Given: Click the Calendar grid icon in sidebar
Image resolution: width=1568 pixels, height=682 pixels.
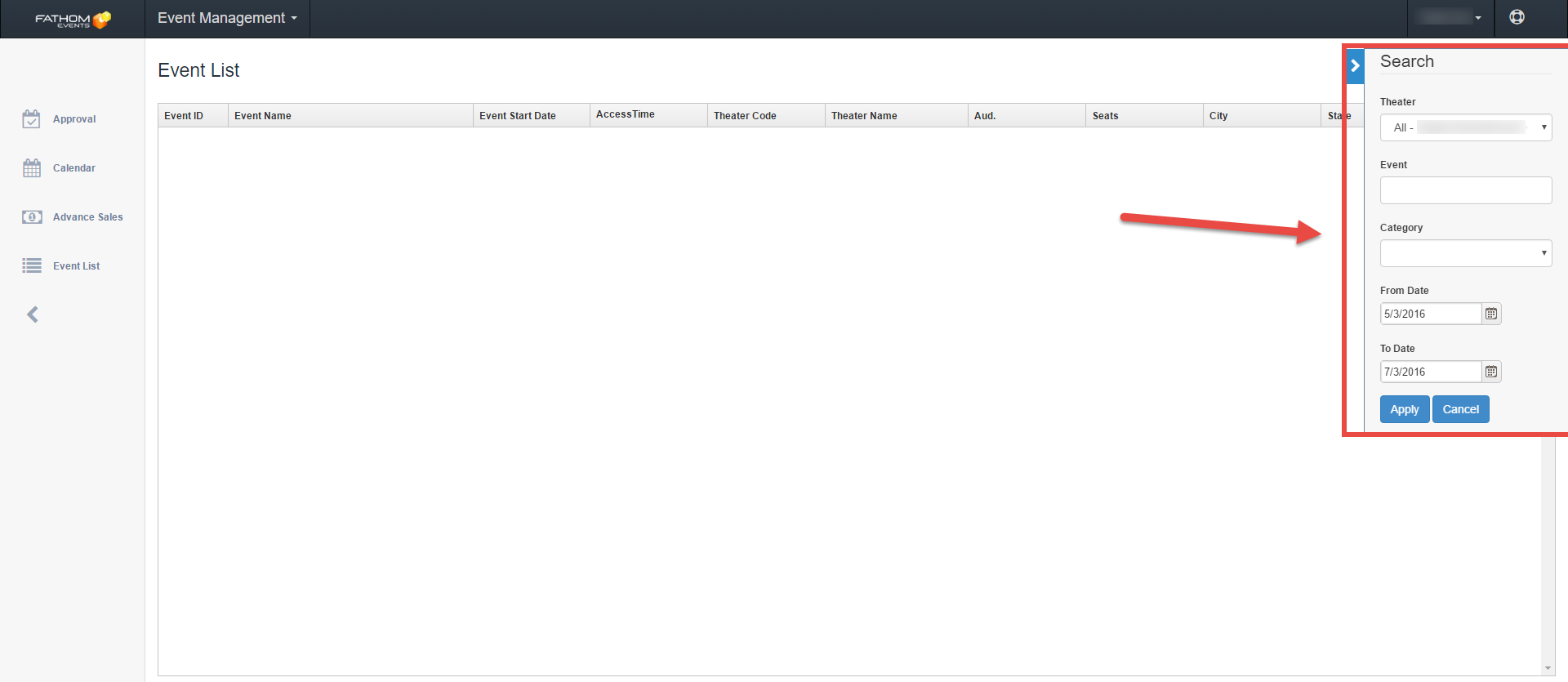Looking at the screenshot, I should click(x=32, y=168).
